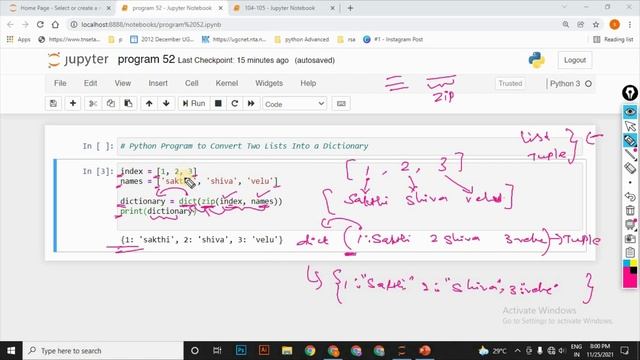
Task: Open the Instagram Post bookmark
Action: pos(393,40)
